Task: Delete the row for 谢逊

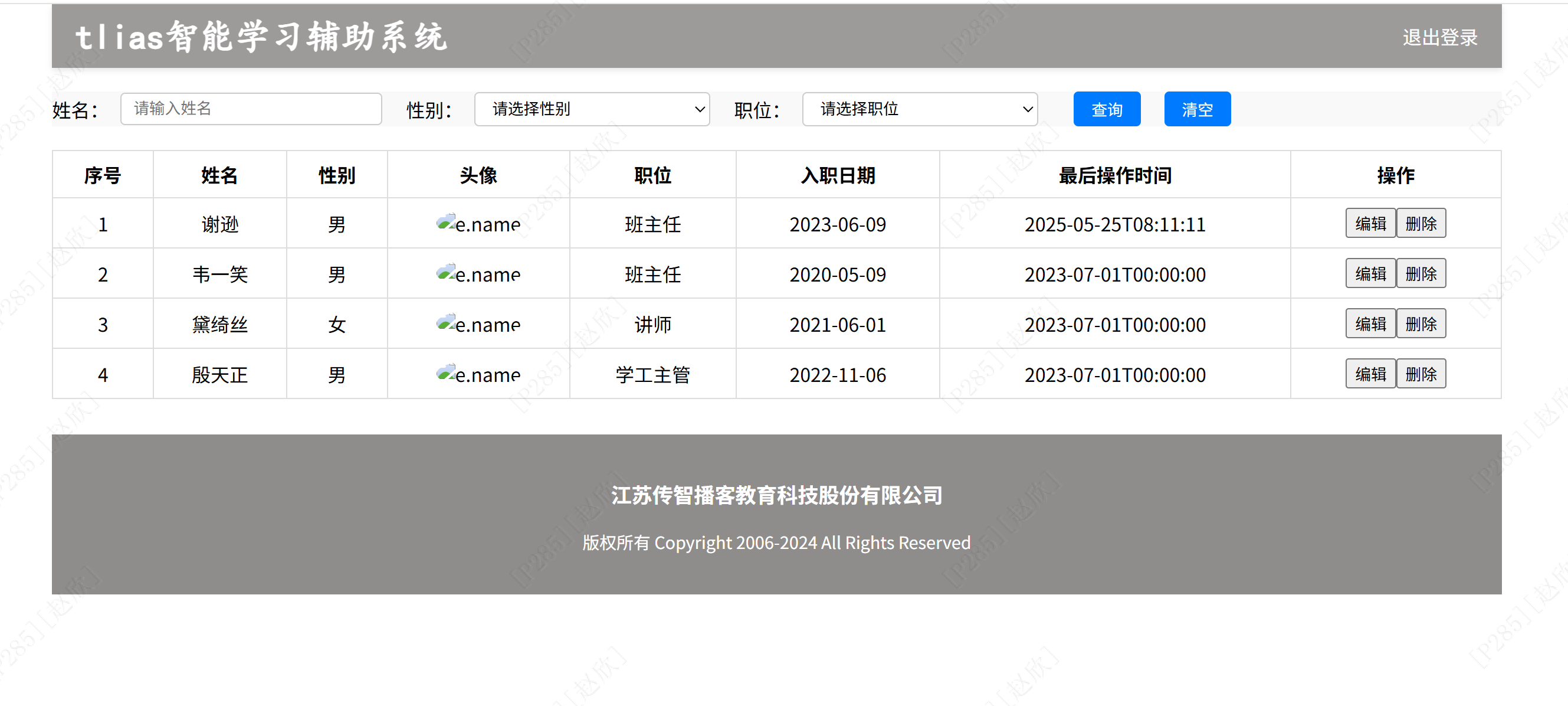Action: tap(1420, 224)
